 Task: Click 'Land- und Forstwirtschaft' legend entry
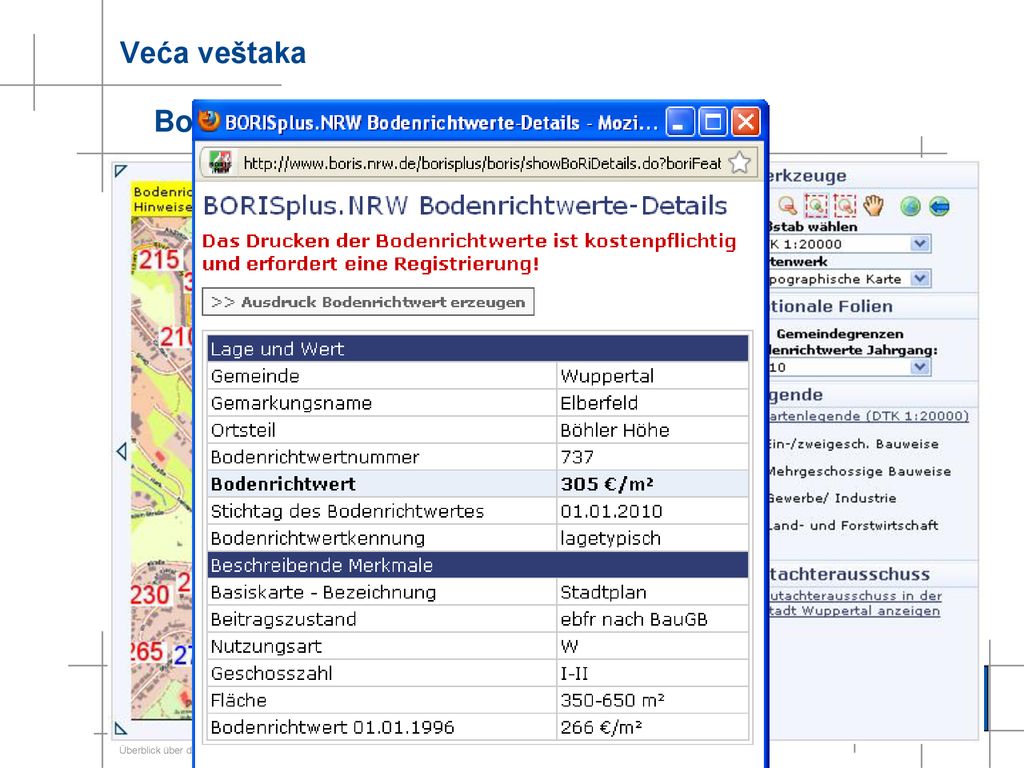[x=854, y=525]
